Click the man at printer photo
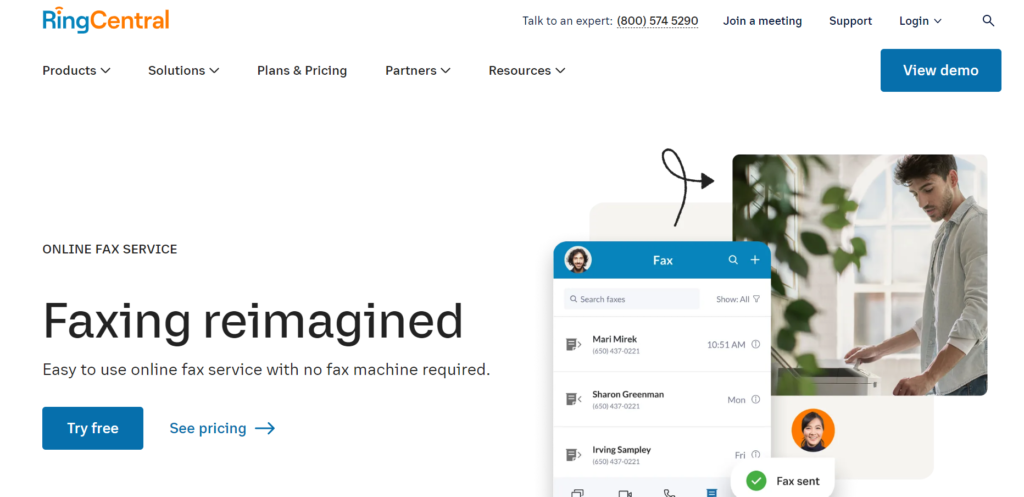 [x=859, y=275]
